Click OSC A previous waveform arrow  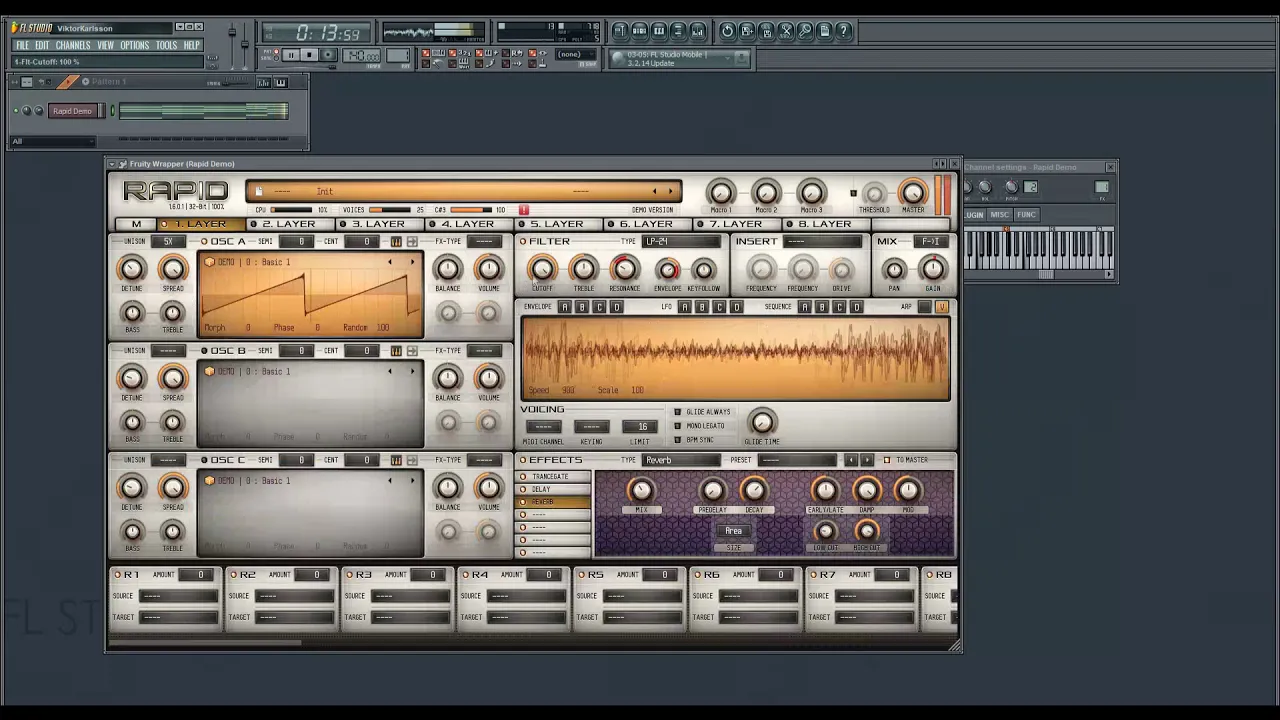[391, 262]
